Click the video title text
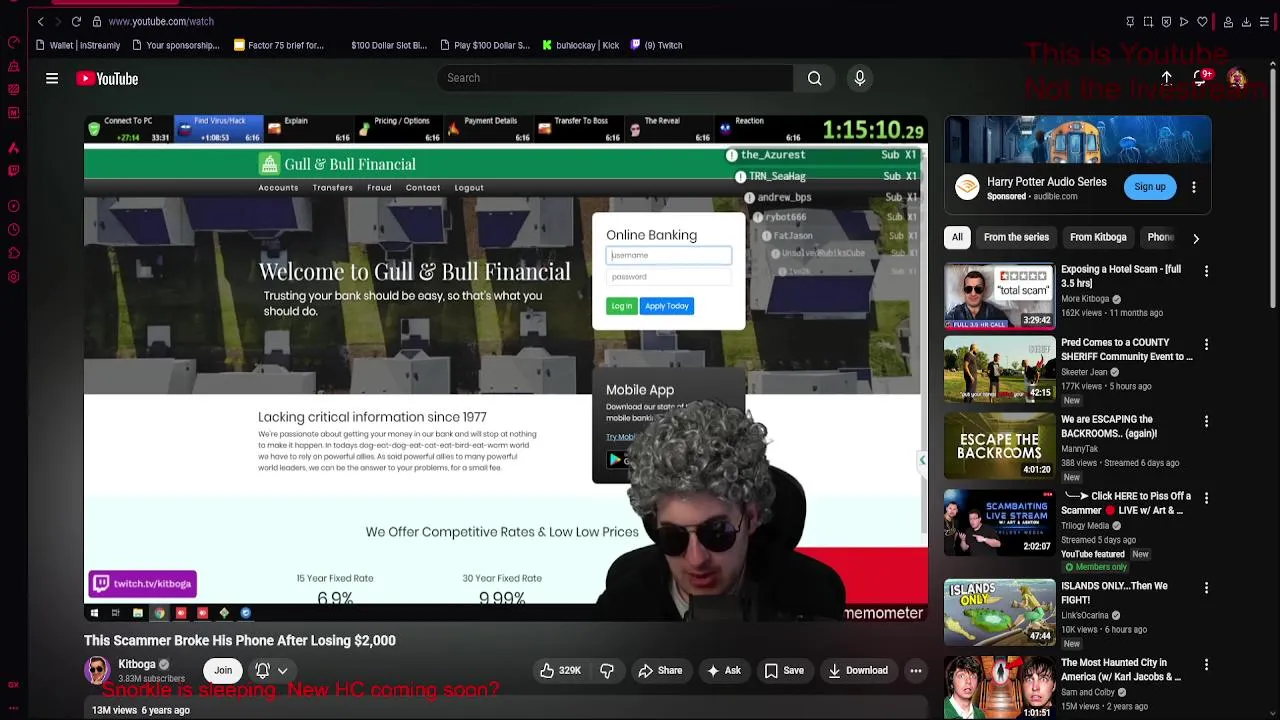Viewport: 1280px width, 720px height. click(240, 640)
